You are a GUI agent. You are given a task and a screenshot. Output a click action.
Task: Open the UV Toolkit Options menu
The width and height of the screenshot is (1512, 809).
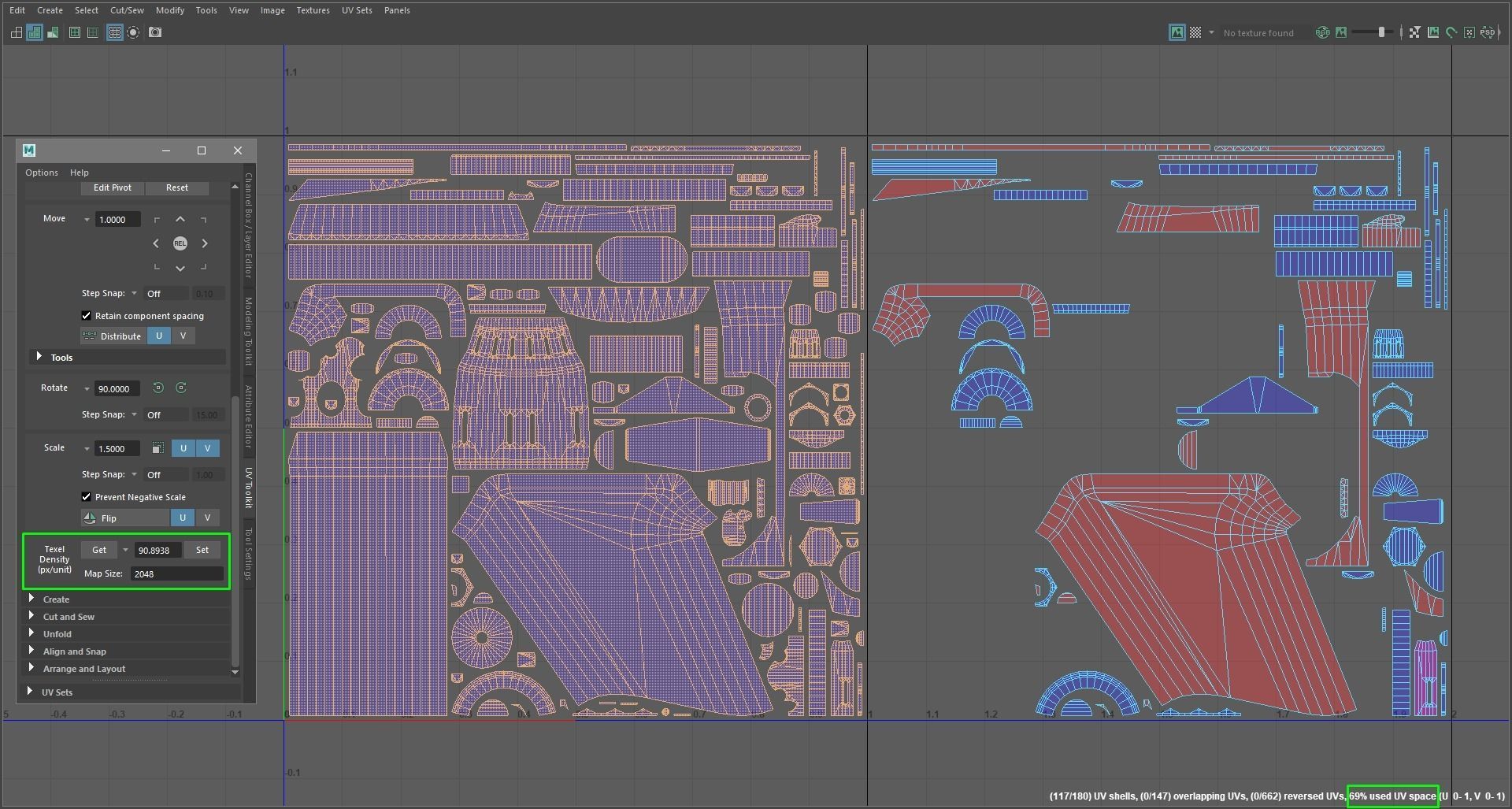pos(42,173)
